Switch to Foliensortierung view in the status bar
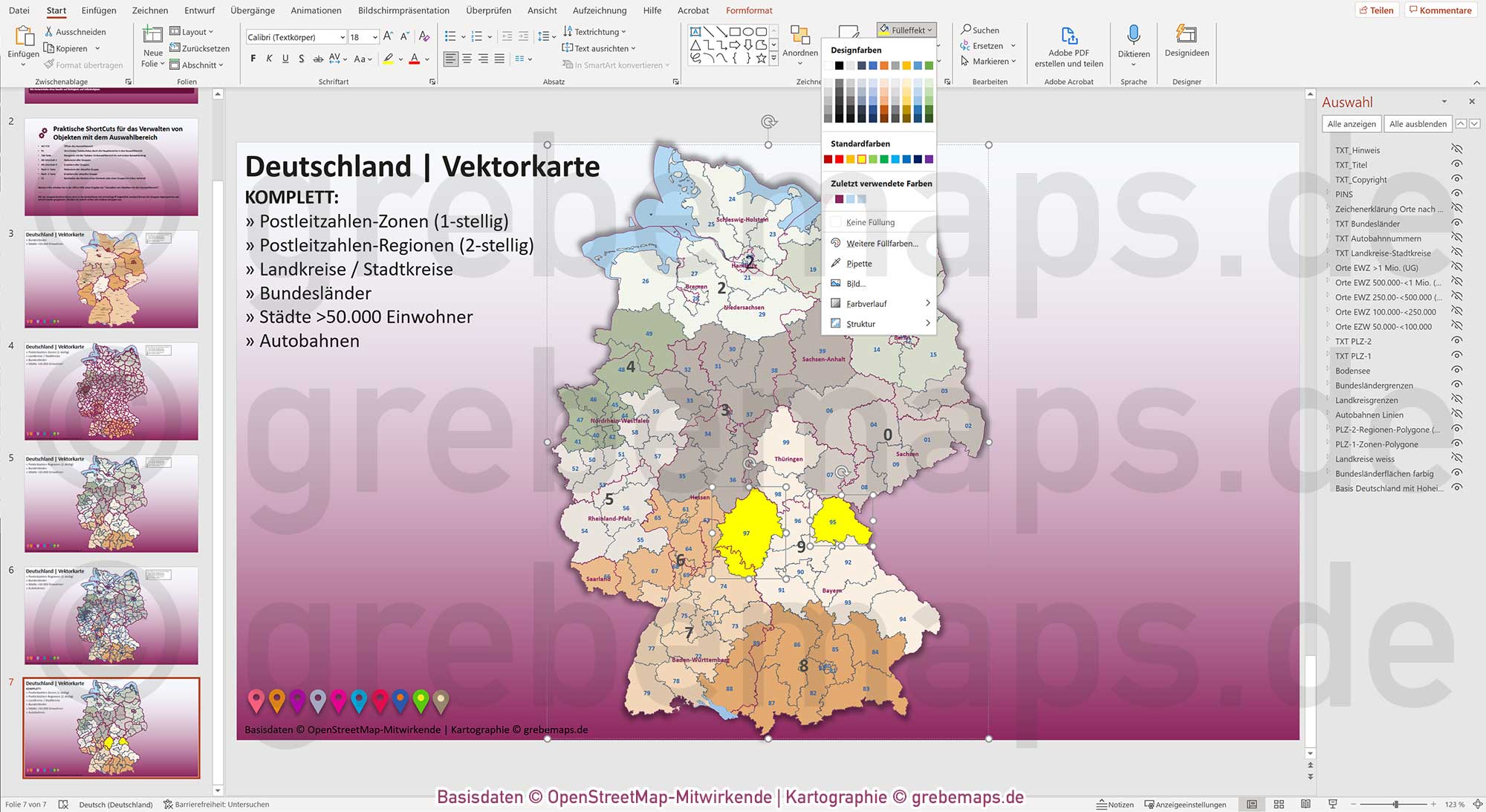 click(x=1279, y=804)
